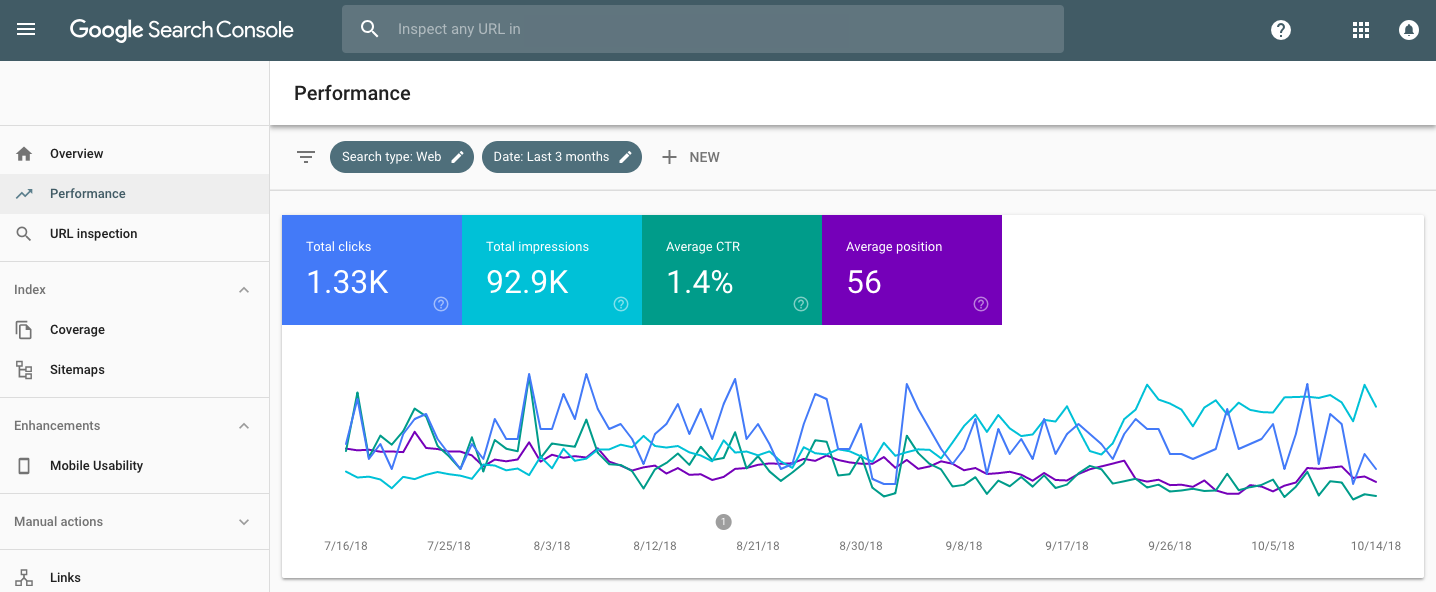Open the notifications bell
The image size is (1436, 592).
(1408, 30)
